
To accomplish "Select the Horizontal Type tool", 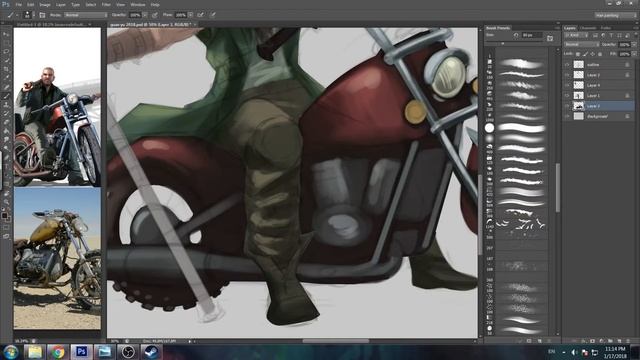I will pos(6,166).
